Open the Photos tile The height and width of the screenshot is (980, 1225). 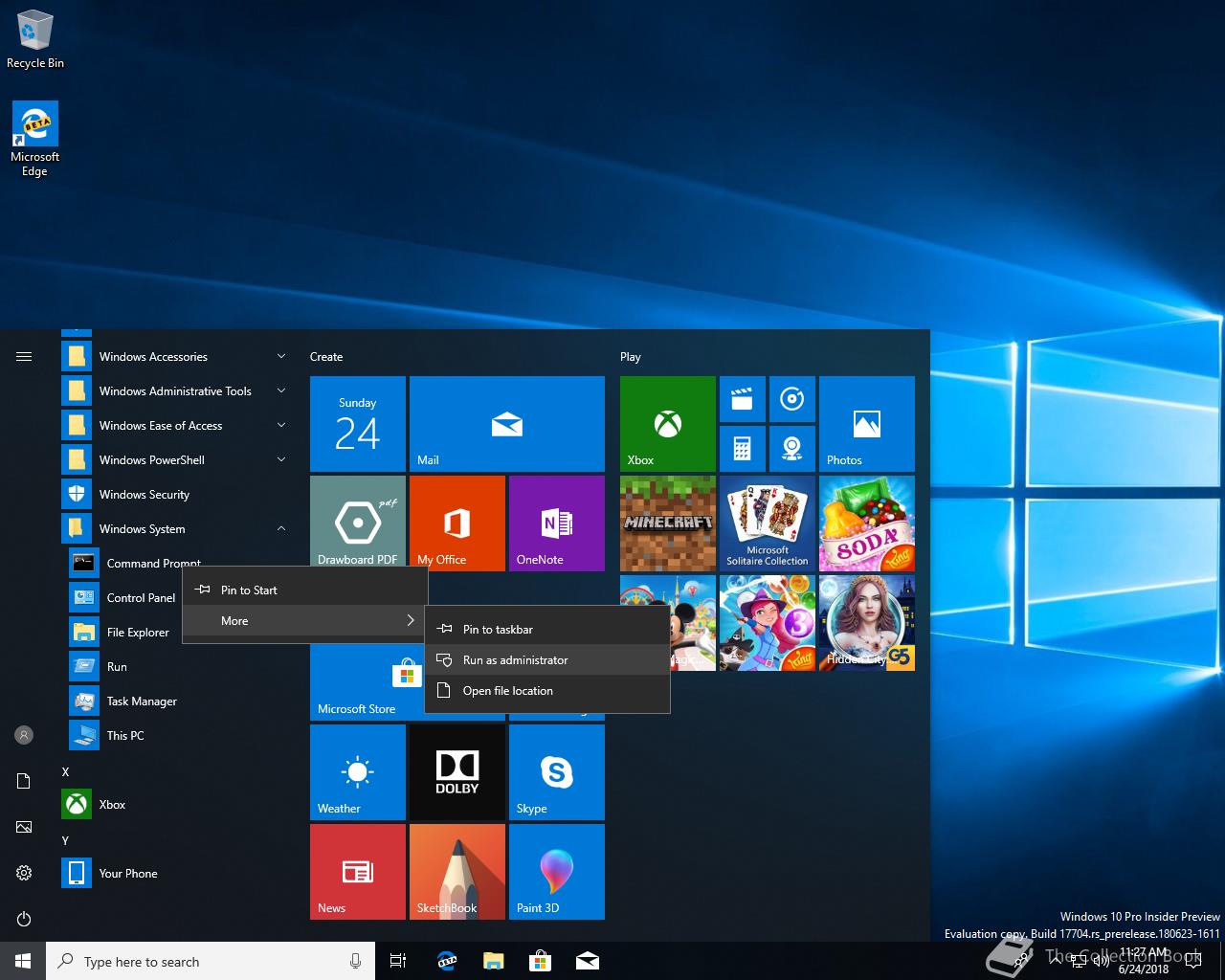coord(867,424)
